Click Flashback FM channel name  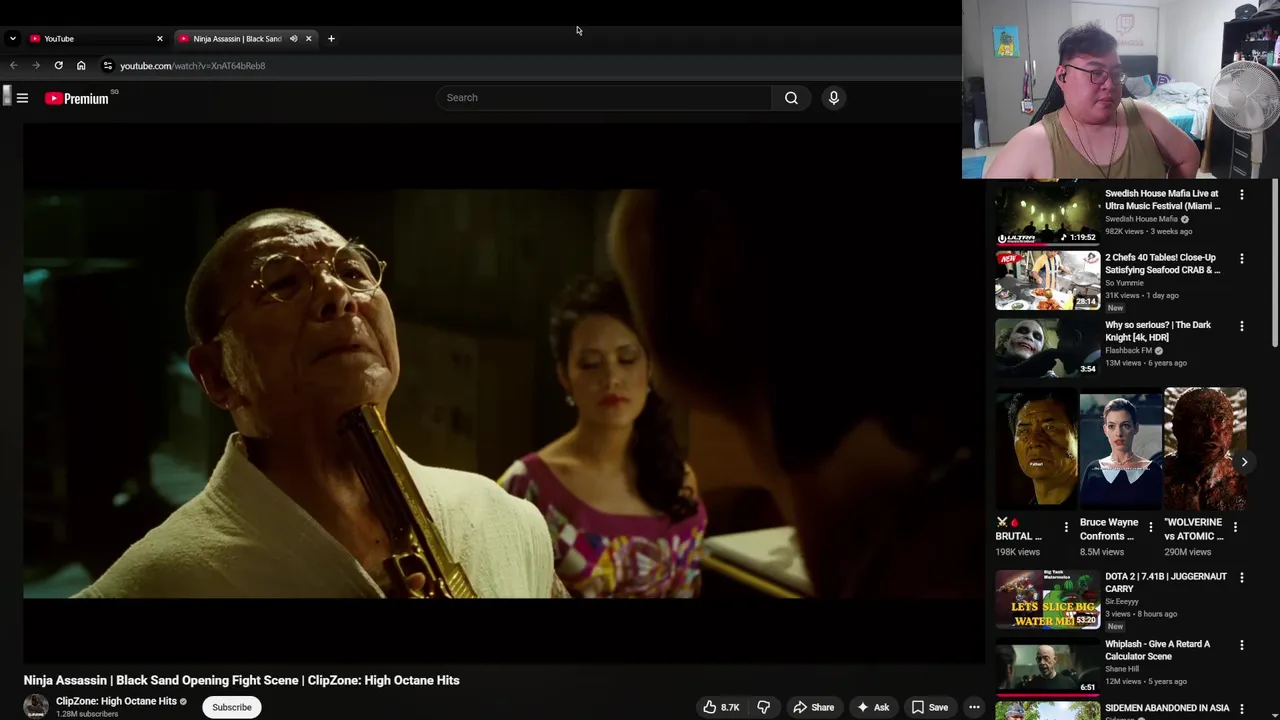click(x=1129, y=351)
